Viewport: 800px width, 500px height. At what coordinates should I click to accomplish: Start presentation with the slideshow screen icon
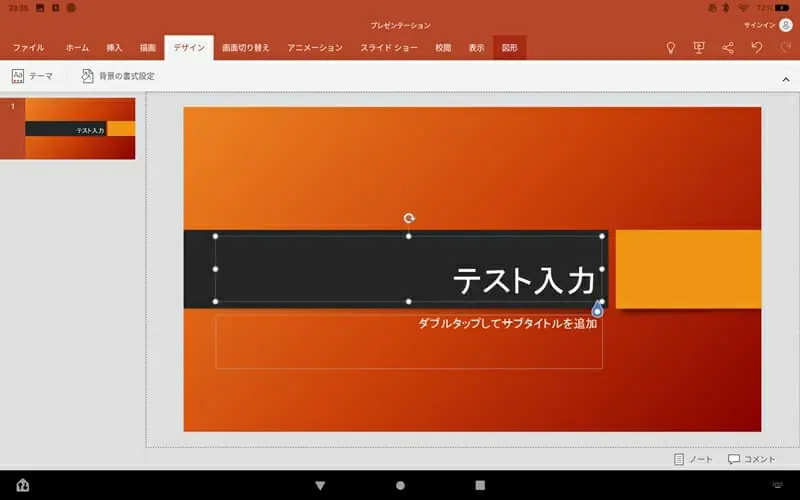tap(699, 47)
